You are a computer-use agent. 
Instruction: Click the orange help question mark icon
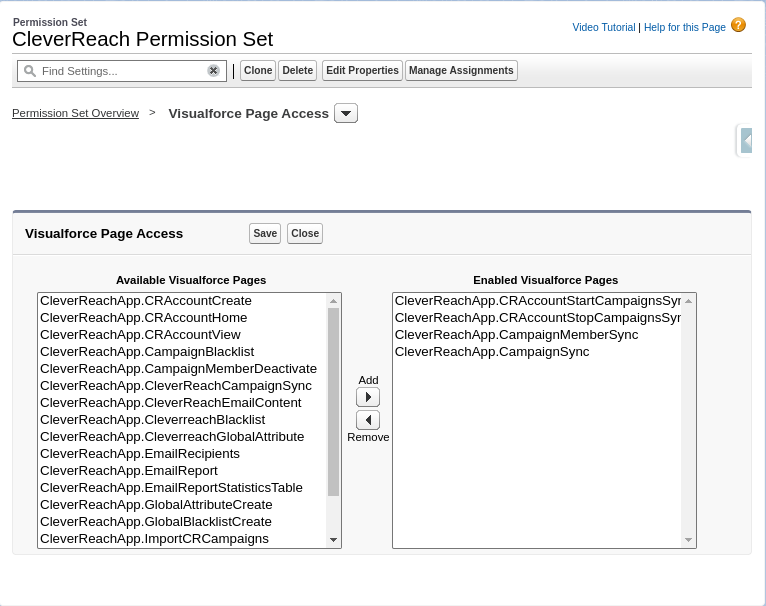coord(738,25)
